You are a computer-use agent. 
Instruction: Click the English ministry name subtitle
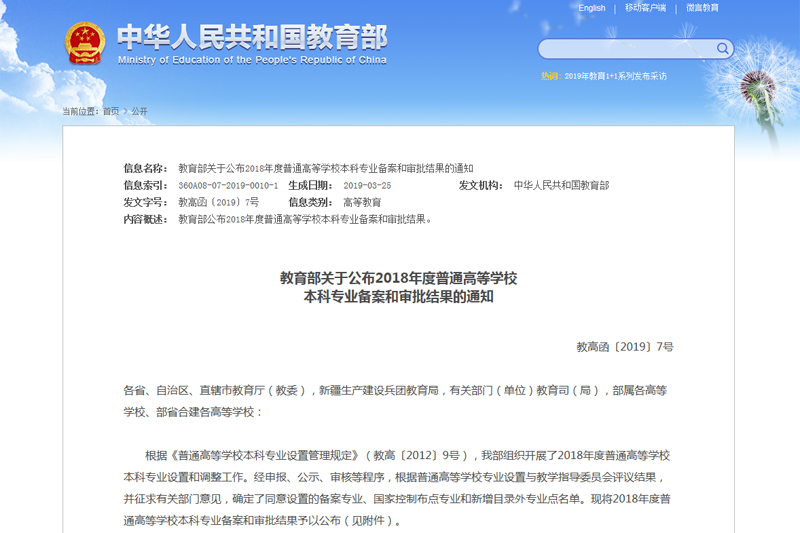pyautogui.click(x=252, y=60)
